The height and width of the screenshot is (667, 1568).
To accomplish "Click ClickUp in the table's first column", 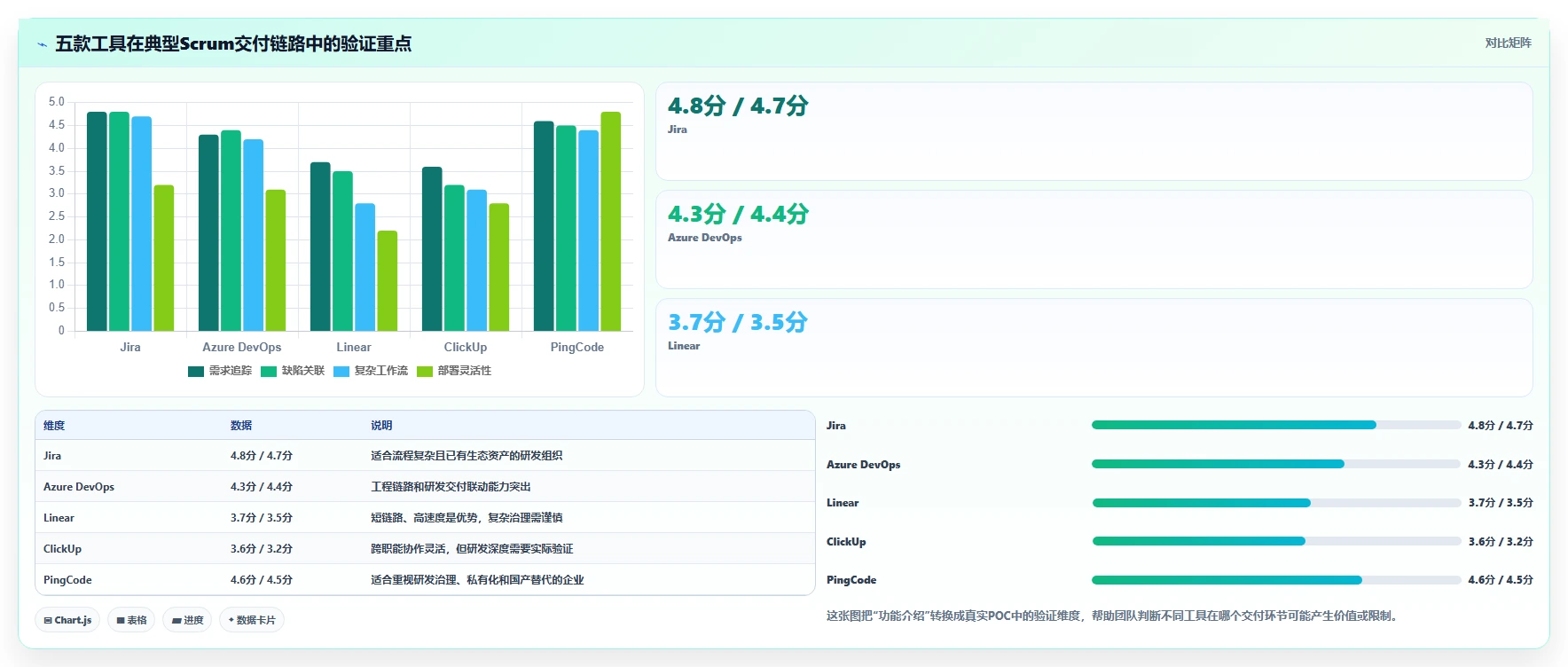I will click(62, 549).
